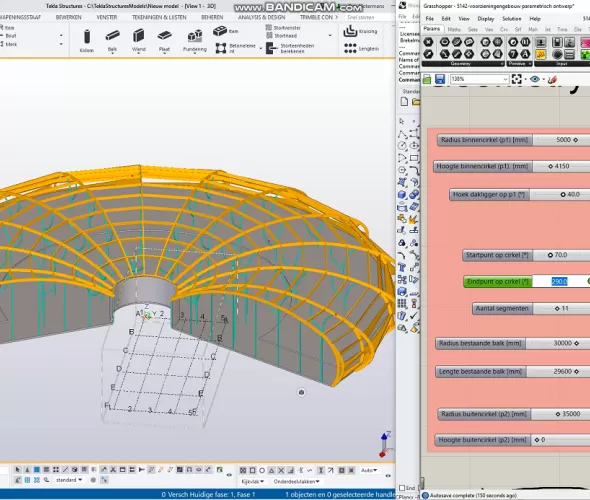590x500 pixels.
Task: Save the Grasshopper document with the disk icon
Action: 439,79
